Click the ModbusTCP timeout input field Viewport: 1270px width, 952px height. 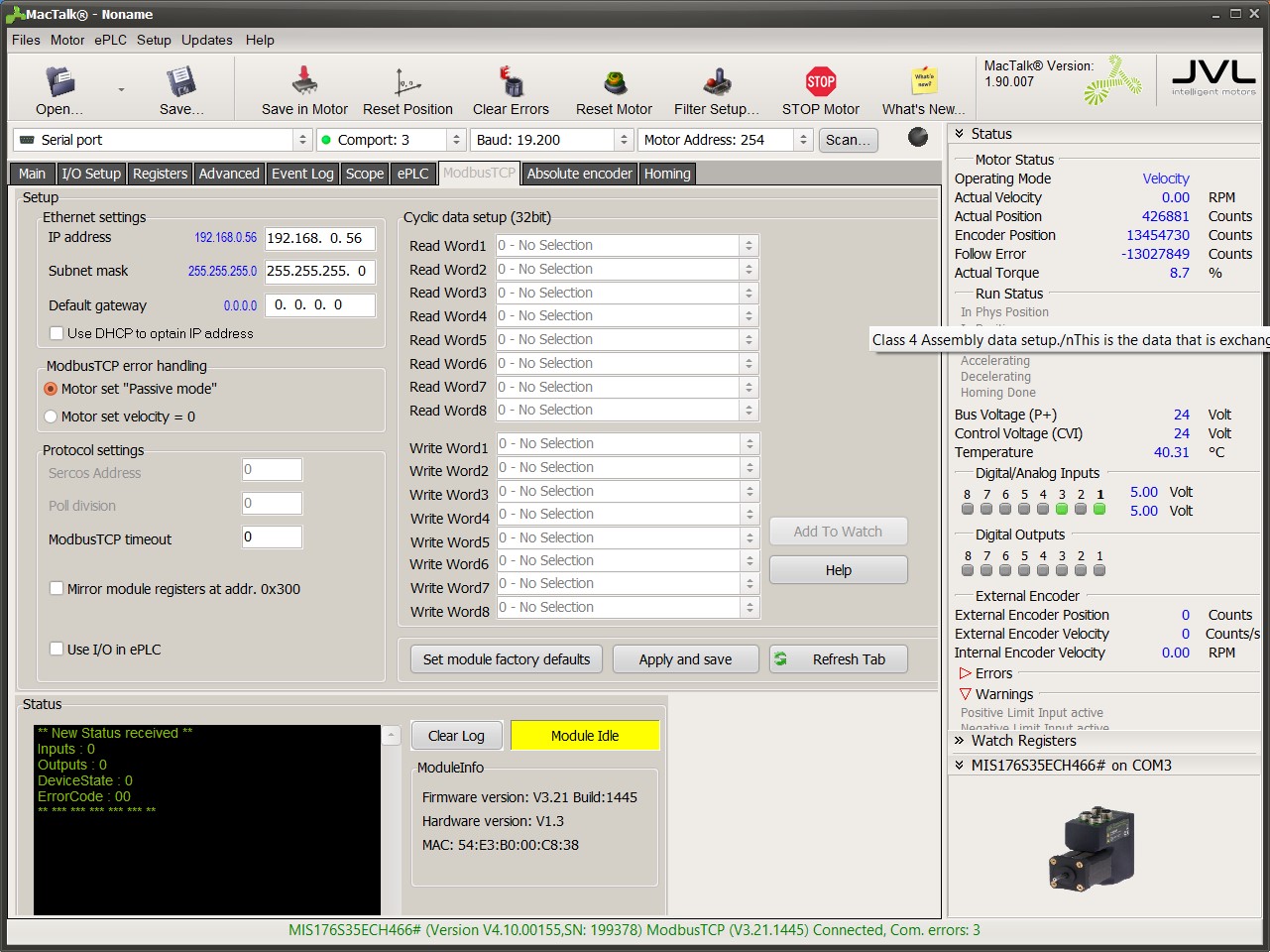(272, 536)
